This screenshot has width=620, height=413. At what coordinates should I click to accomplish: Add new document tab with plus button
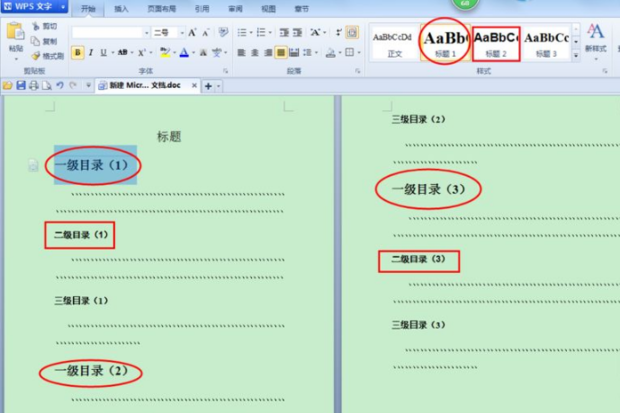(x=208, y=86)
